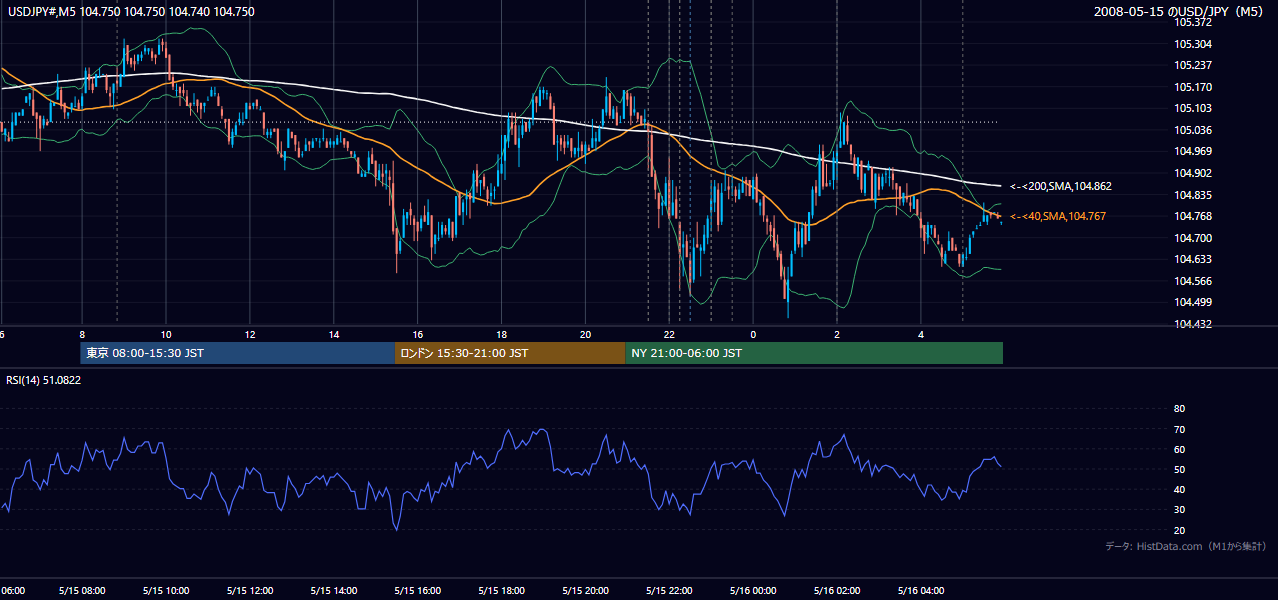Click price axis label 104.499
The height and width of the screenshot is (600, 1278).
(1194, 302)
